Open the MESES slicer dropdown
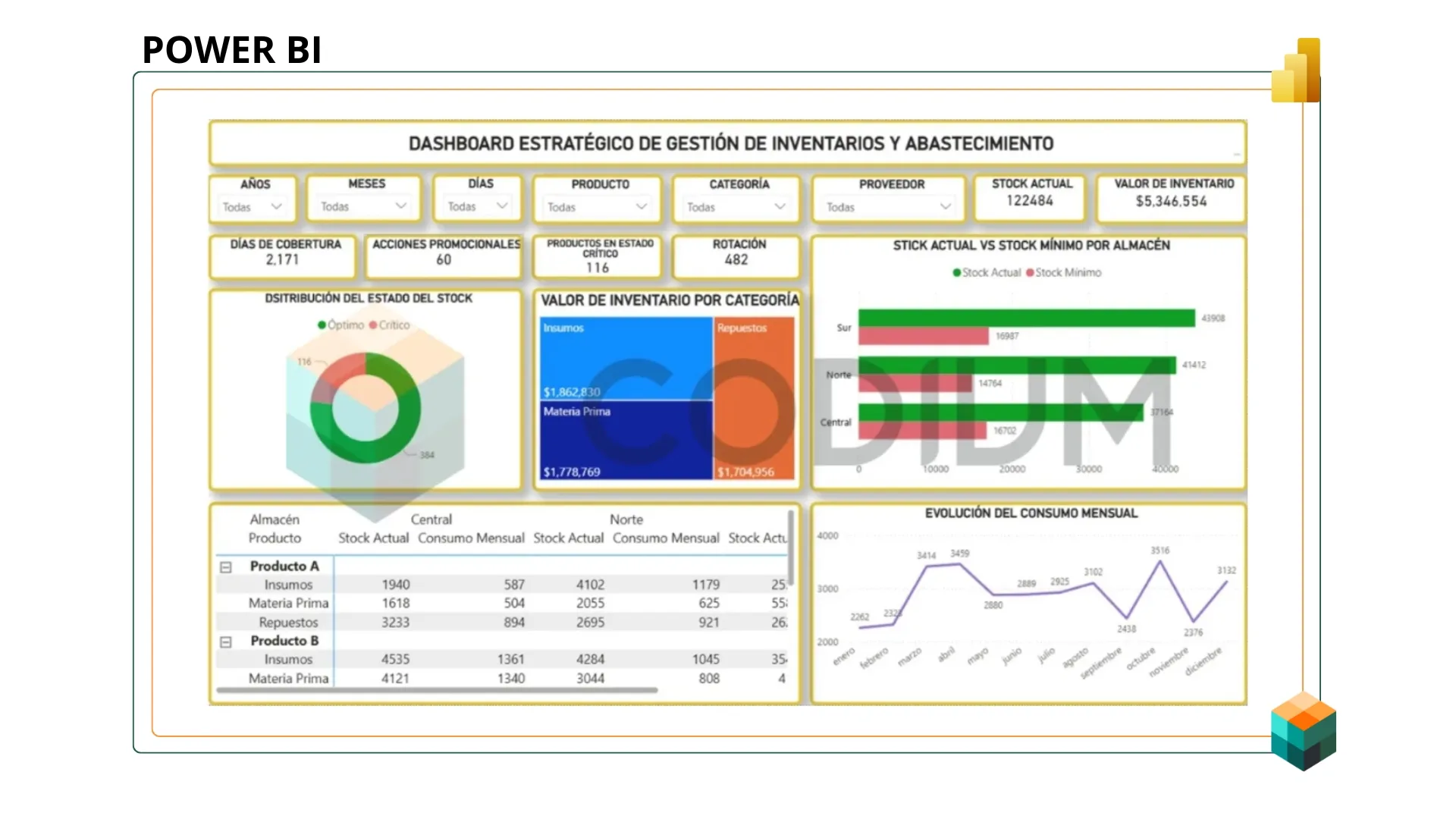 363,206
